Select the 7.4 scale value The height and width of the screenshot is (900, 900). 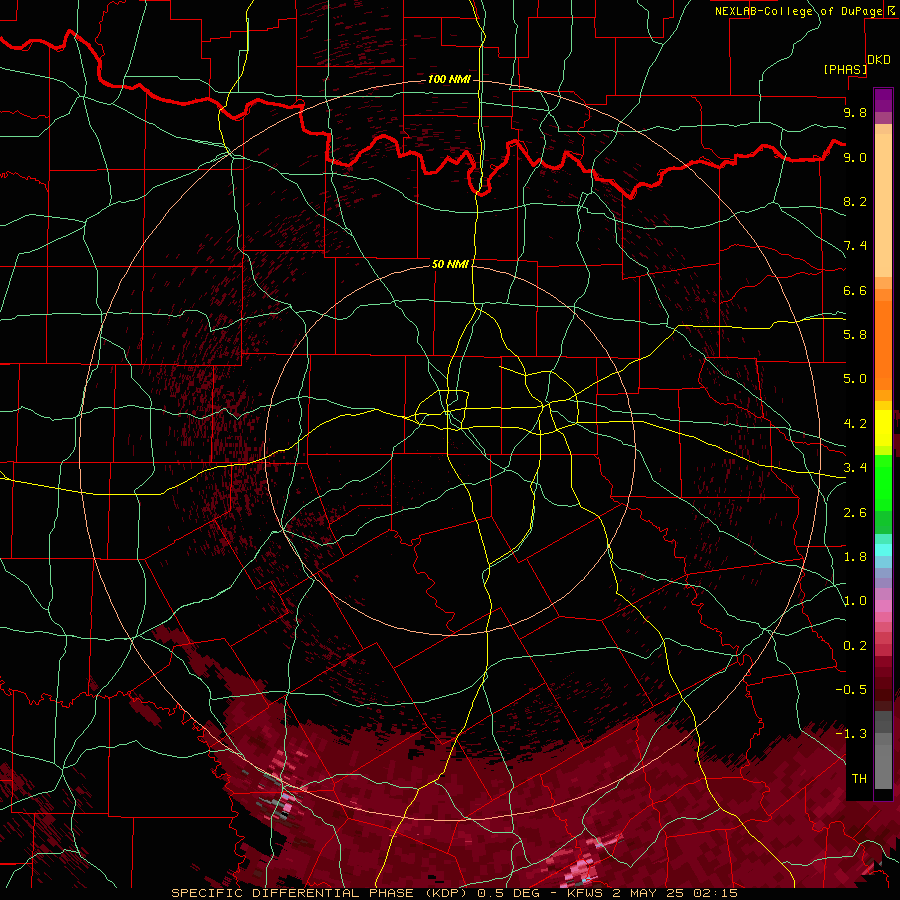tap(855, 246)
